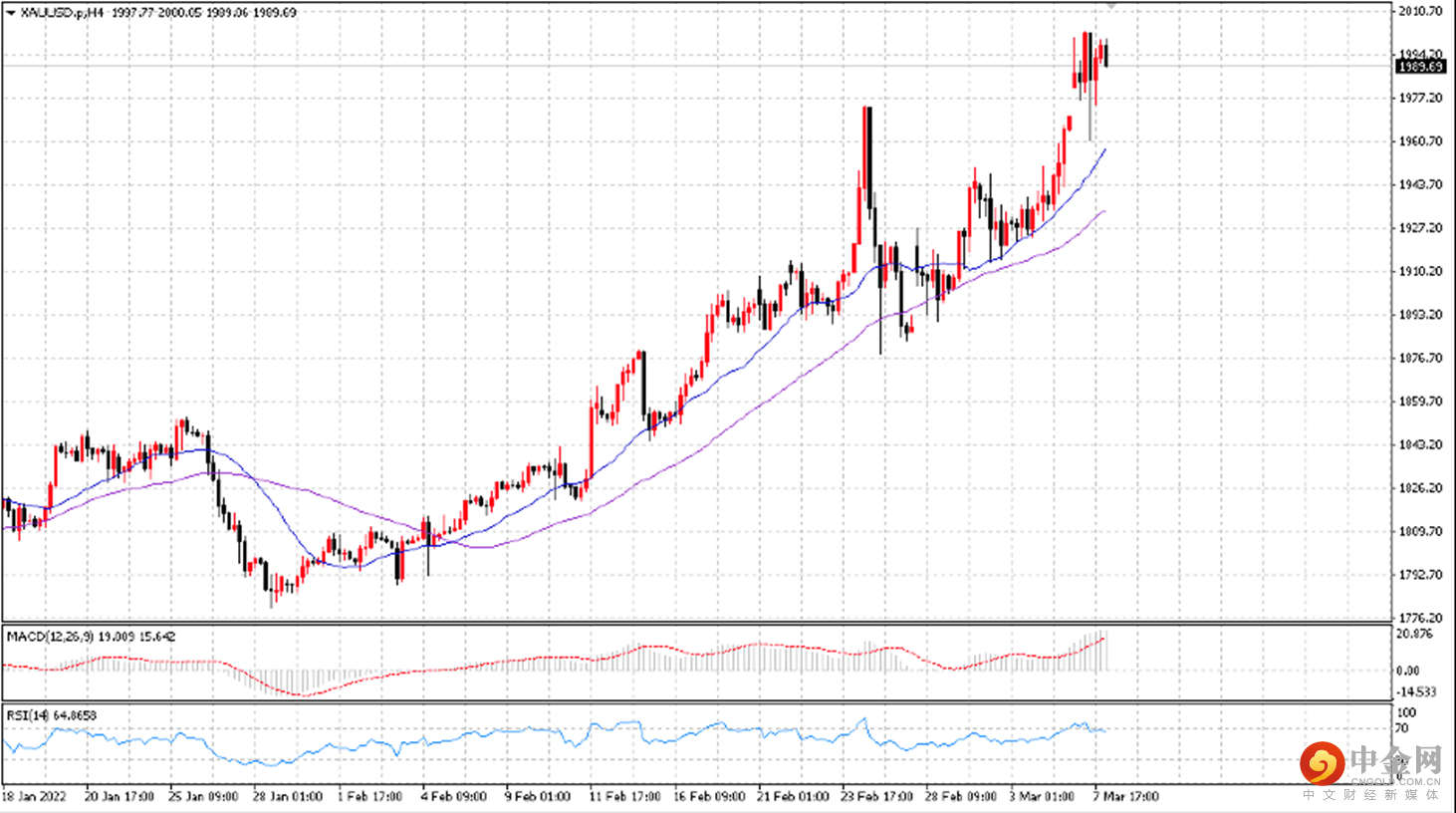The image size is (1456, 813).
Task: Click the chart shift triangle marker at top
Action: (1111, 6)
